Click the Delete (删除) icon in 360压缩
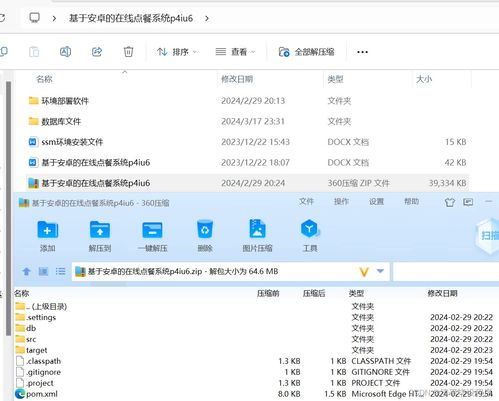Image resolution: width=499 pixels, height=401 pixels. (205, 229)
